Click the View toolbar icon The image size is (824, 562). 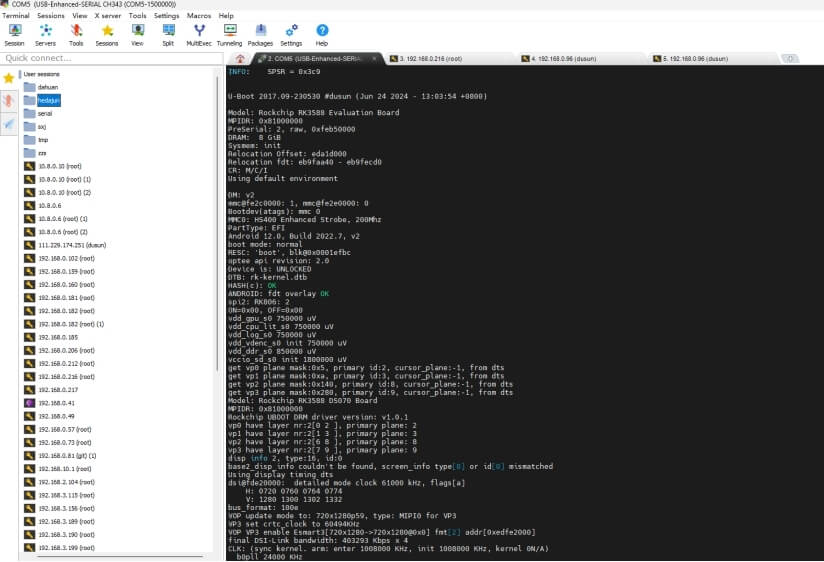point(138,35)
